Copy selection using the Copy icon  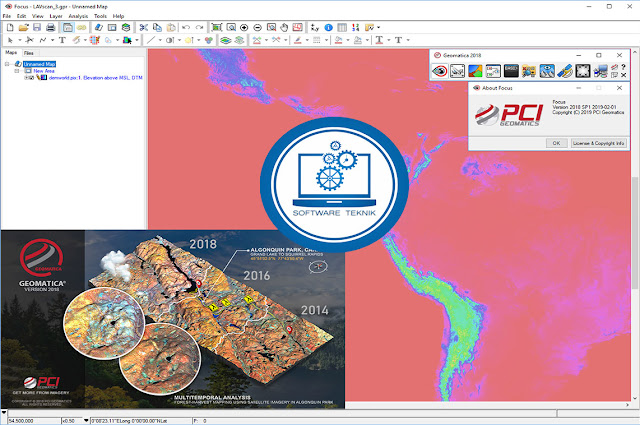point(157,27)
